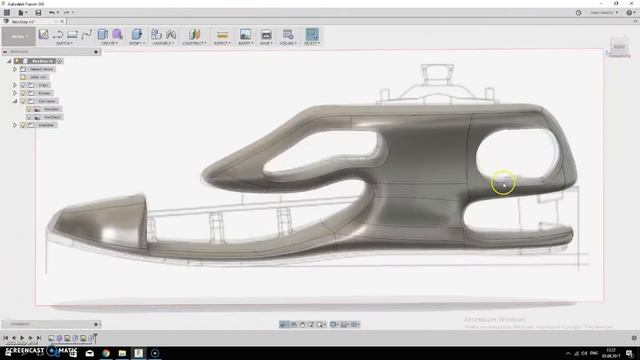This screenshot has width=640, height=360.
Task: Toggle the Sketches folder lightbulb visibility
Action: pyautogui.click(x=23, y=125)
